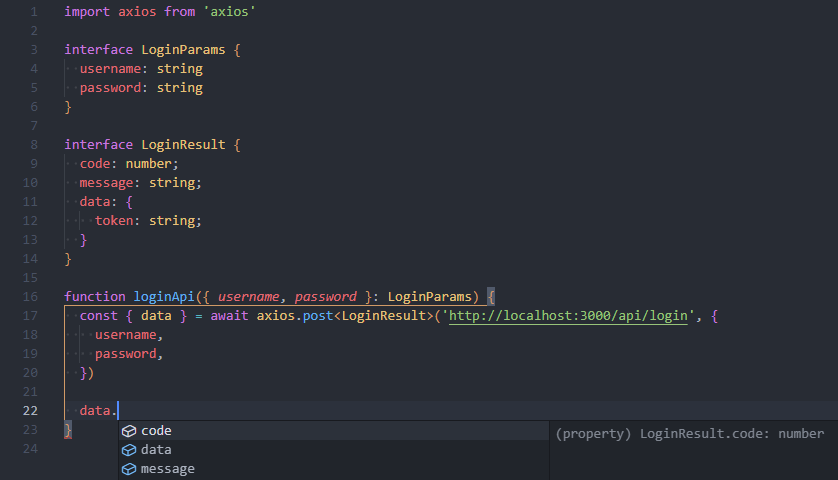838x480 pixels.
Task: Select the 'code' autocomplete suggestion
Action: pyautogui.click(x=333, y=430)
